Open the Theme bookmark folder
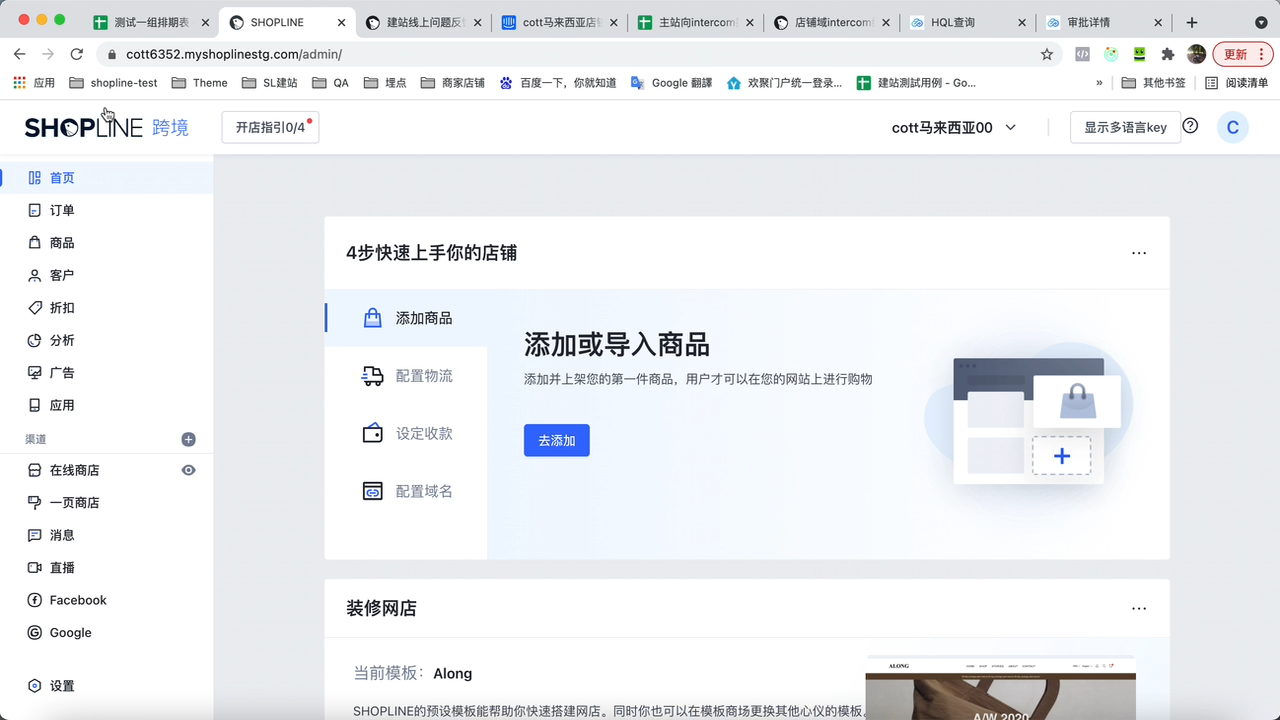Image resolution: width=1280 pixels, height=720 pixels. pyautogui.click(x=200, y=83)
